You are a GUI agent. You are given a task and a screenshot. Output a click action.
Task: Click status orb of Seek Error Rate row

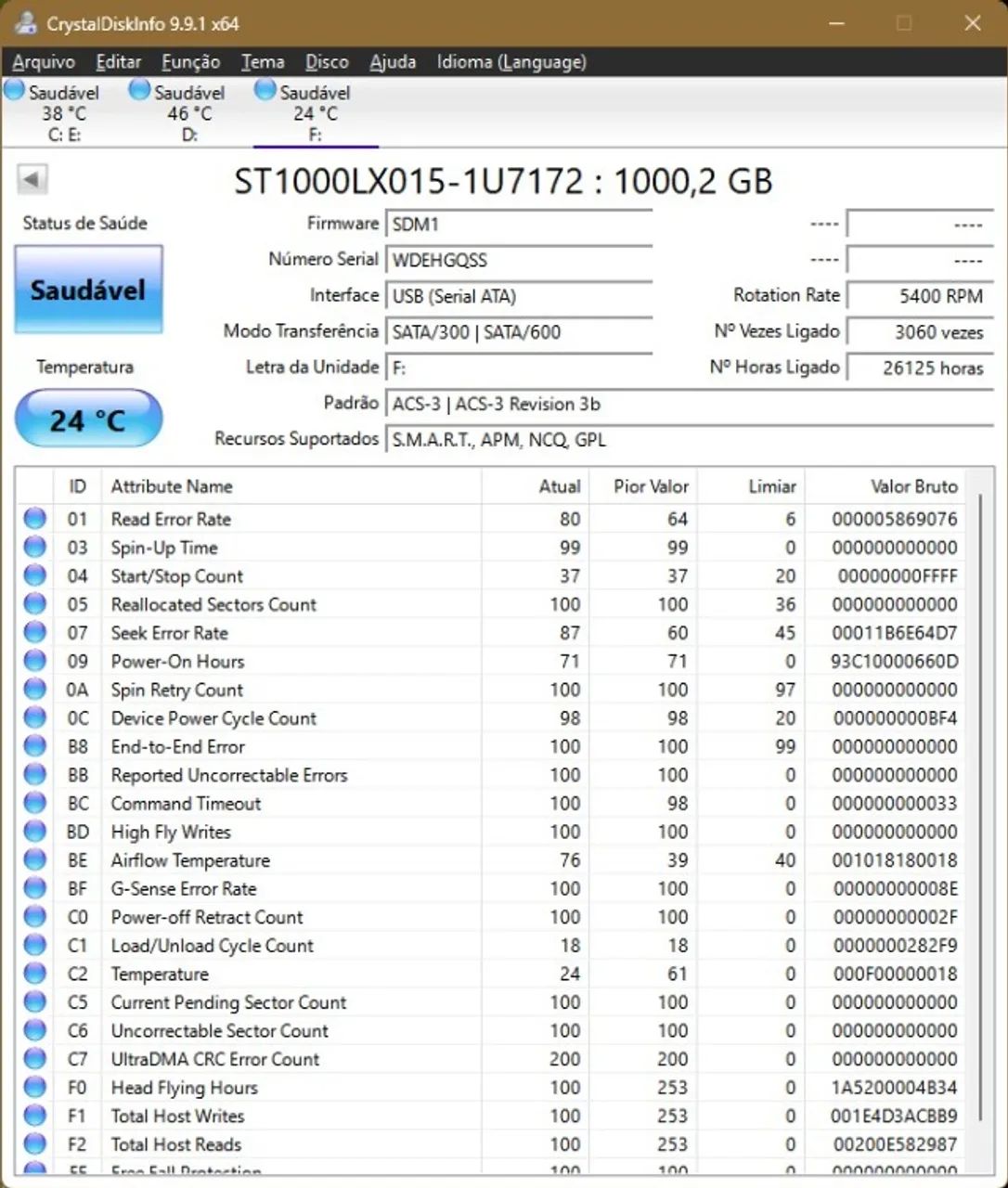pos(35,633)
